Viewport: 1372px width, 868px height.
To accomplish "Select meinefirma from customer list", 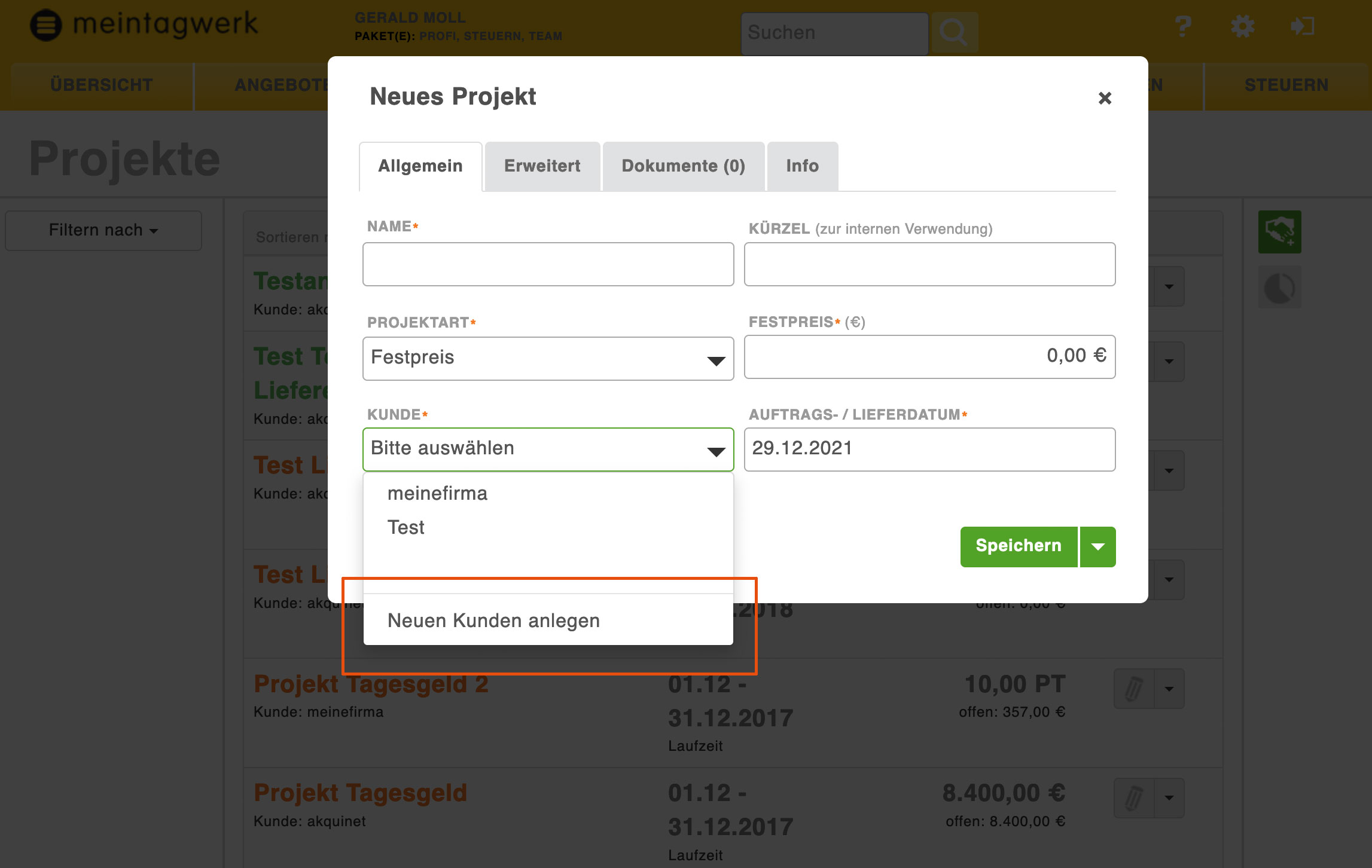I will [438, 494].
